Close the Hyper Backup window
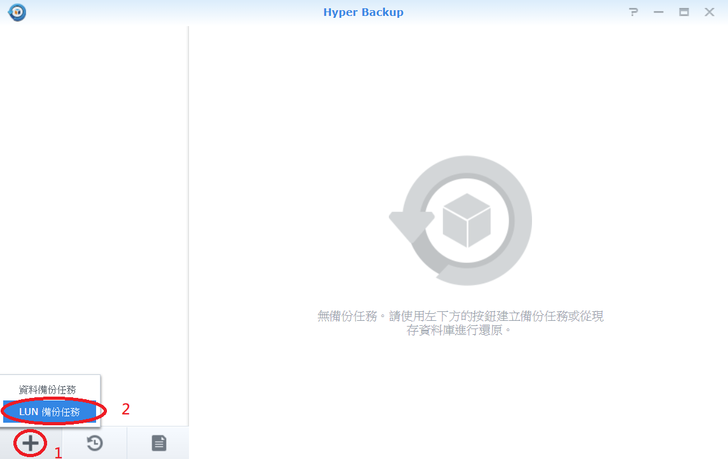The width and height of the screenshot is (728, 459). (x=709, y=12)
